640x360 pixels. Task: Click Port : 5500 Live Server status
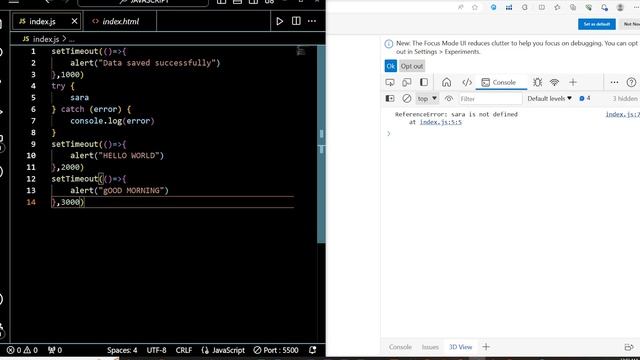click(x=276, y=350)
